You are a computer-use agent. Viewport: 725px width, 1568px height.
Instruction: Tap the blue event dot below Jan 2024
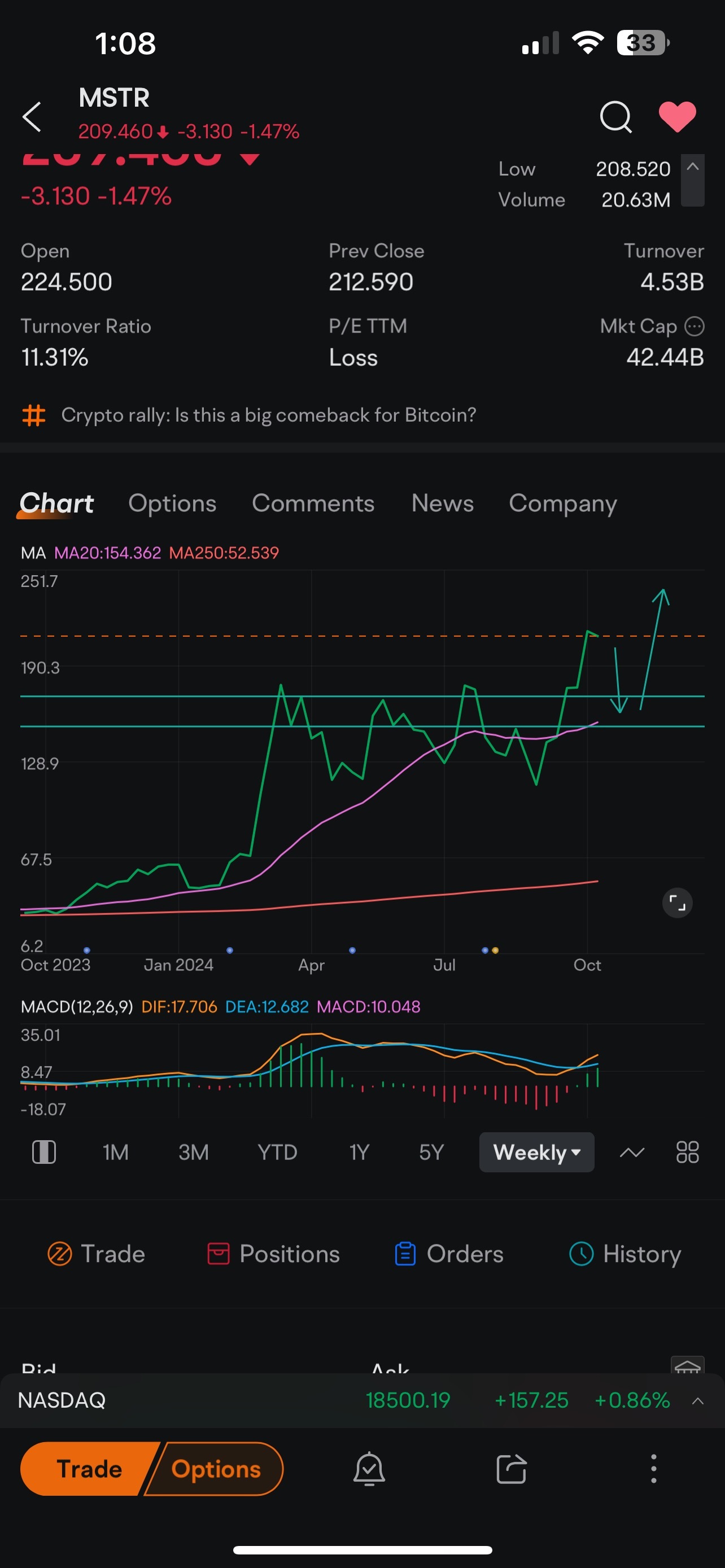click(x=229, y=950)
